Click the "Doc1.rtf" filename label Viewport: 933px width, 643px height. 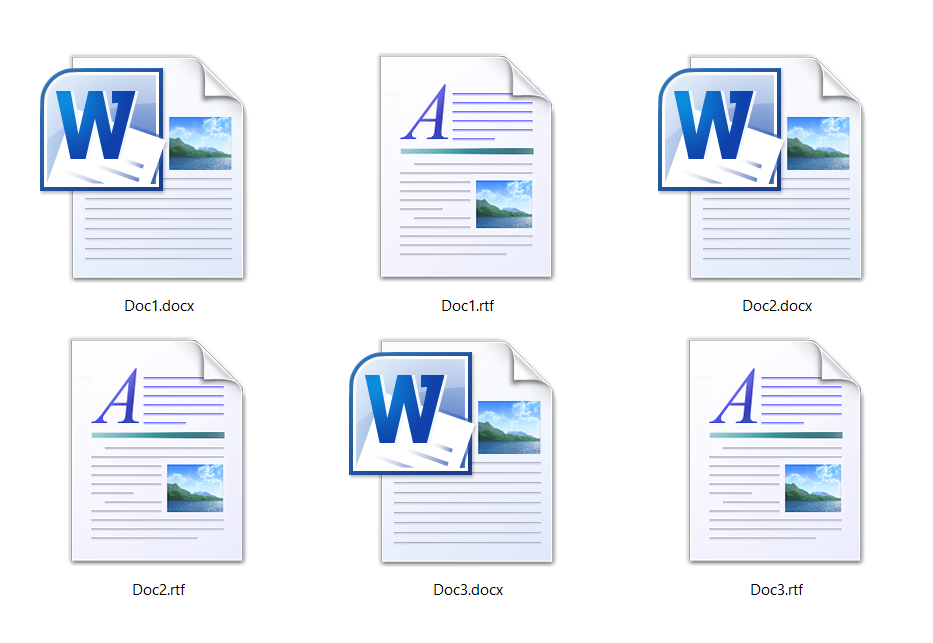[467, 306]
